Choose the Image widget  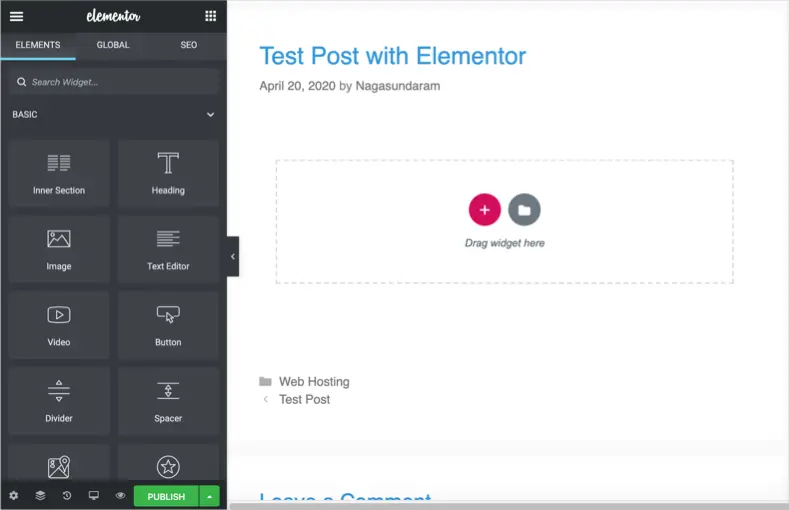coord(59,249)
